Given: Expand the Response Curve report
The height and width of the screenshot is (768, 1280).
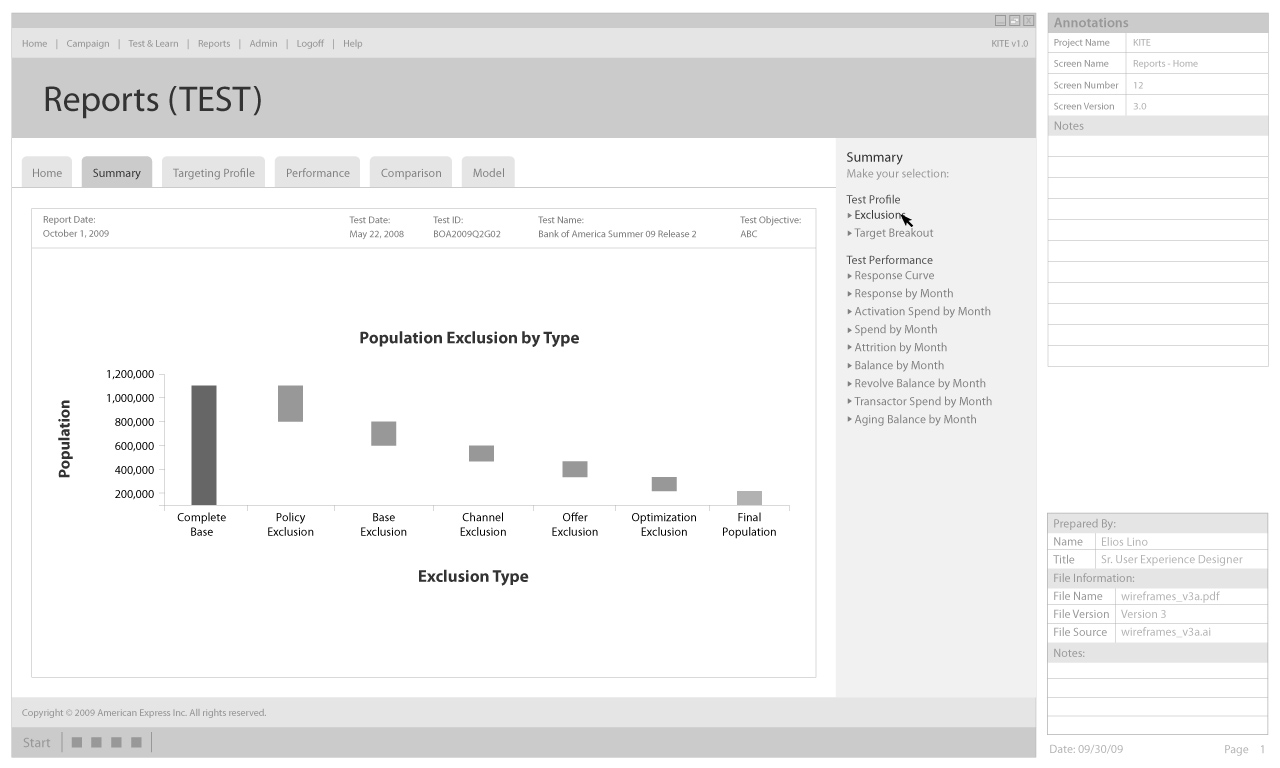Looking at the screenshot, I should (x=894, y=276).
